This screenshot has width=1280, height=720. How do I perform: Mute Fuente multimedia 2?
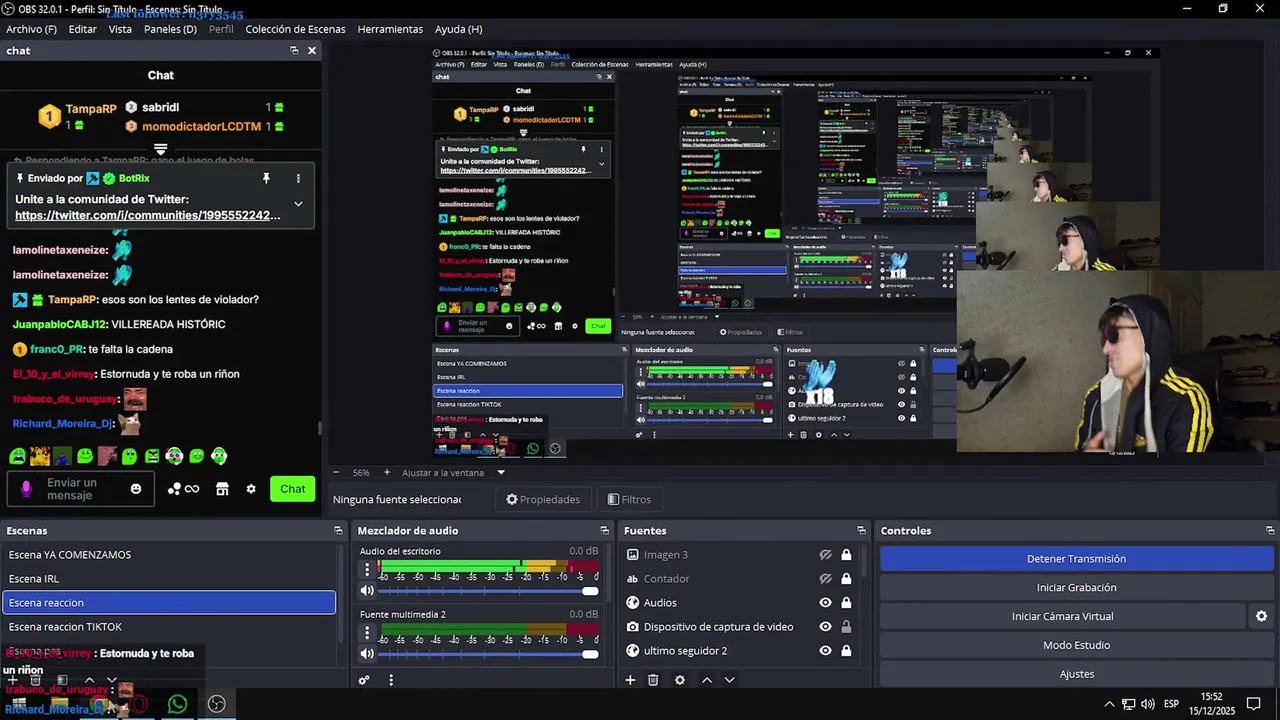point(367,654)
